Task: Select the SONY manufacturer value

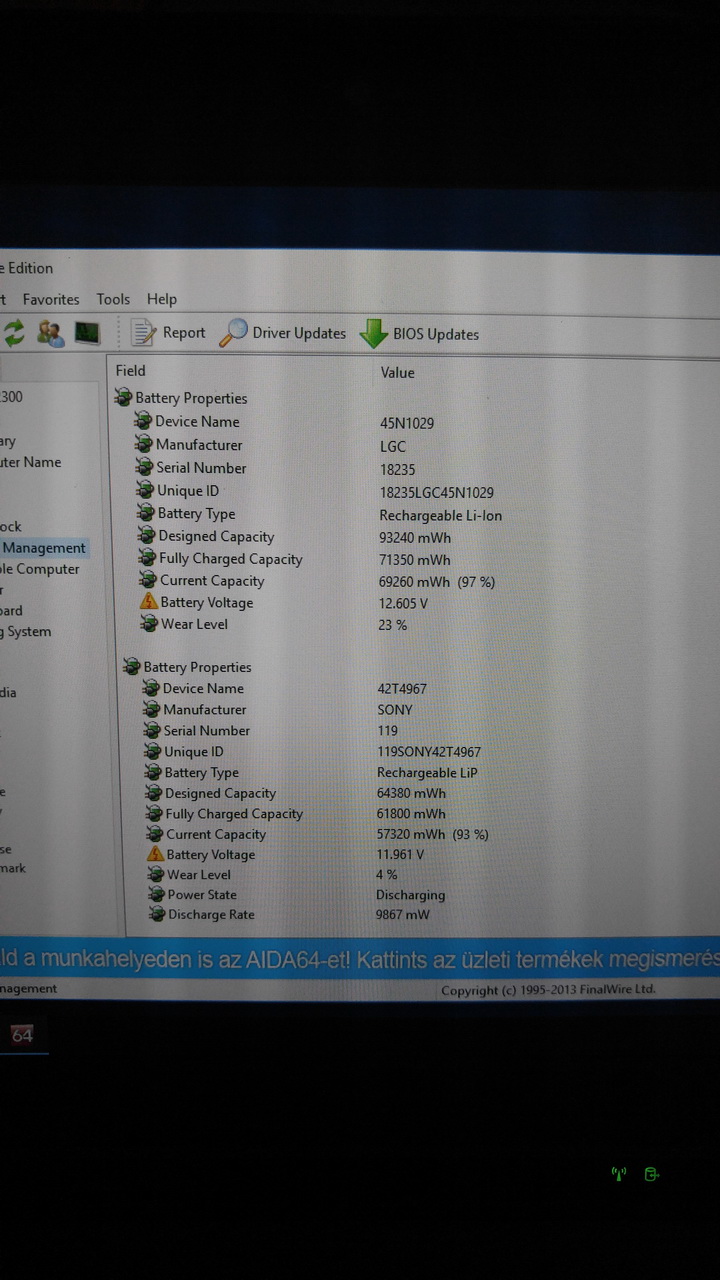Action: click(395, 710)
